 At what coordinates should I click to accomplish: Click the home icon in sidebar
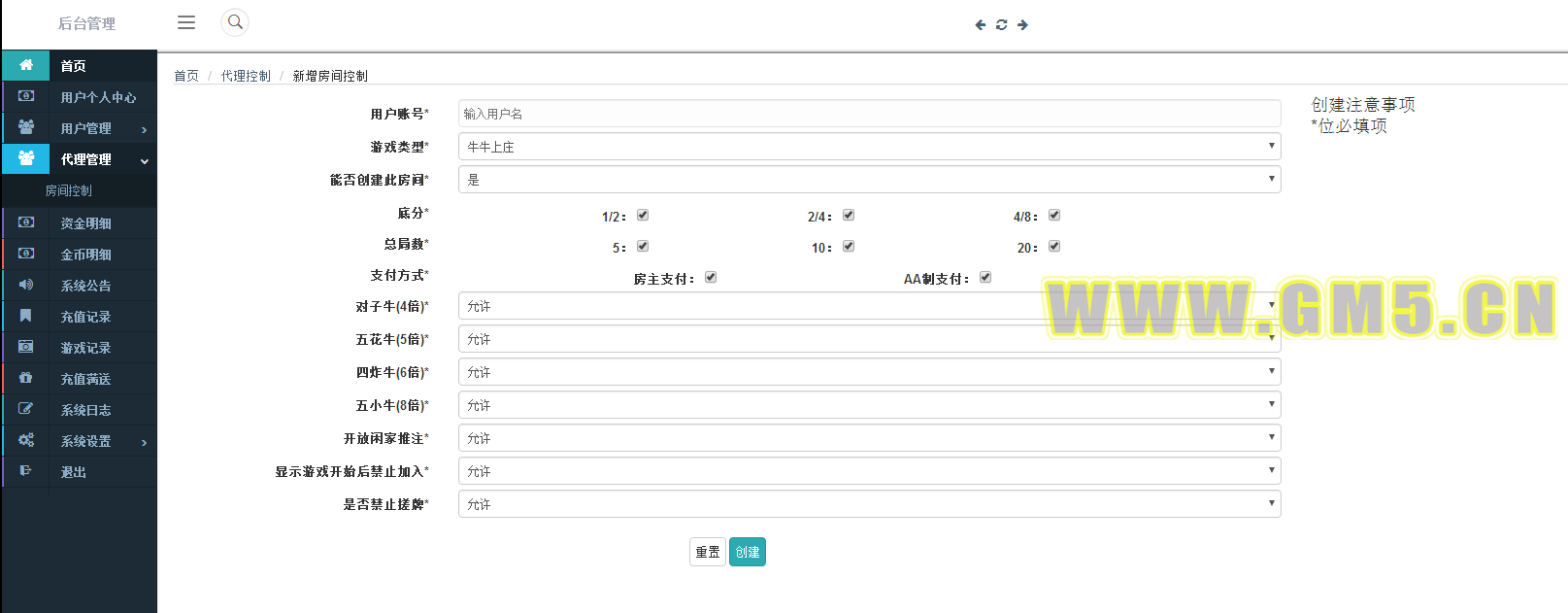point(26,65)
